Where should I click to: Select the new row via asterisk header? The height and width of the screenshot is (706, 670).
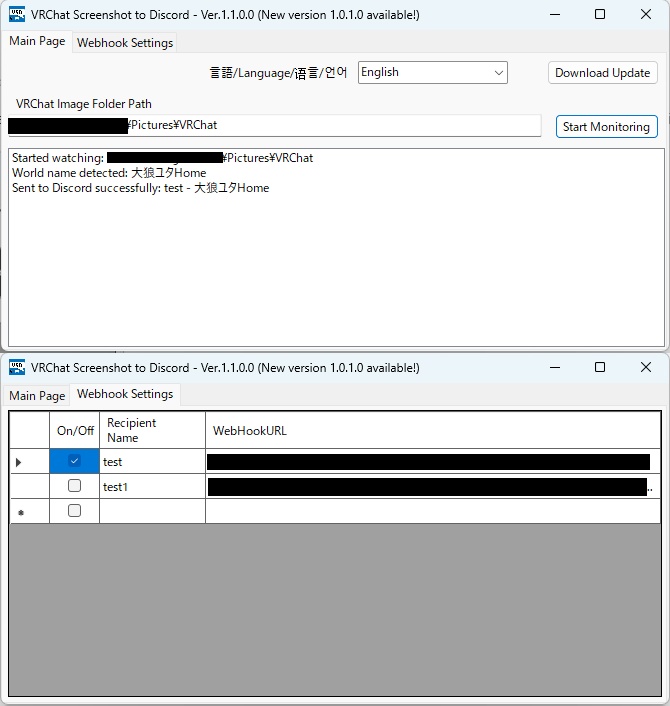(x=30, y=511)
